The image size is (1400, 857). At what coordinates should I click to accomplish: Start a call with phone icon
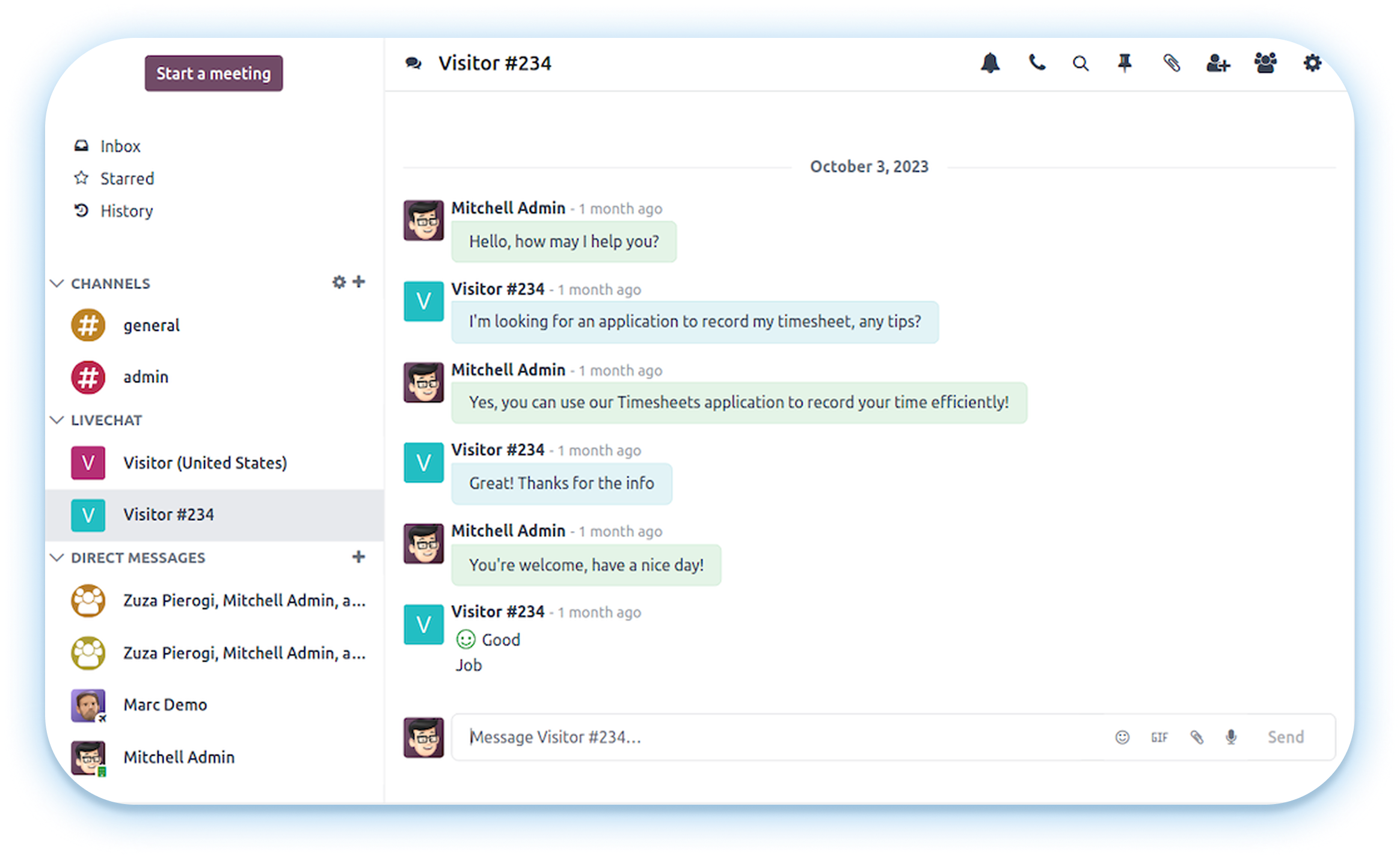coord(1036,63)
